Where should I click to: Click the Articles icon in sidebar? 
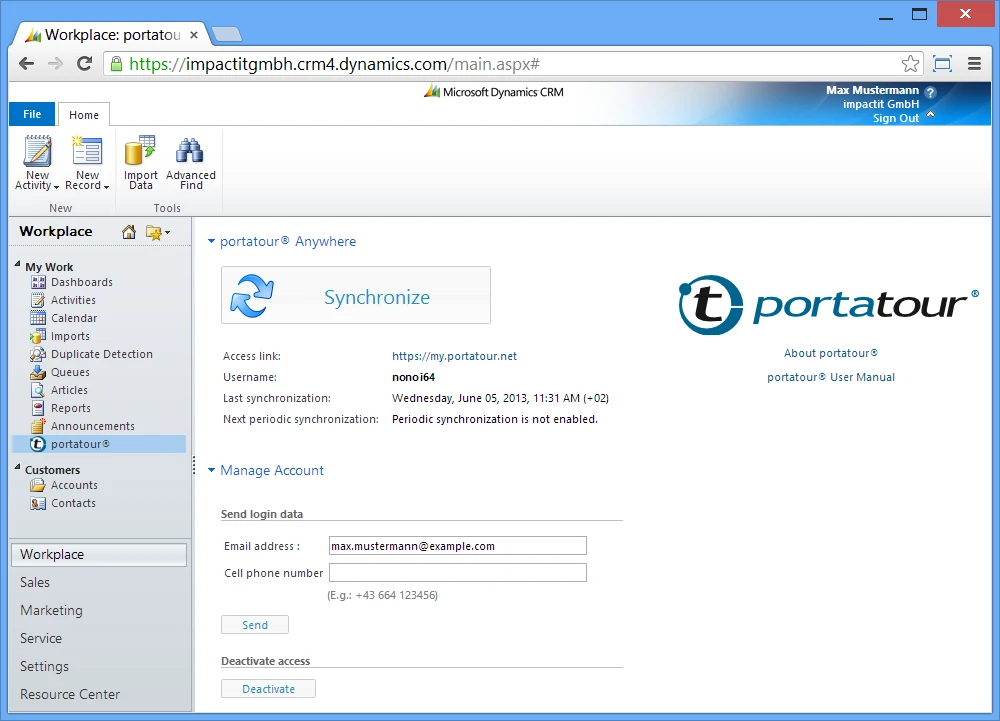point(38,390)
